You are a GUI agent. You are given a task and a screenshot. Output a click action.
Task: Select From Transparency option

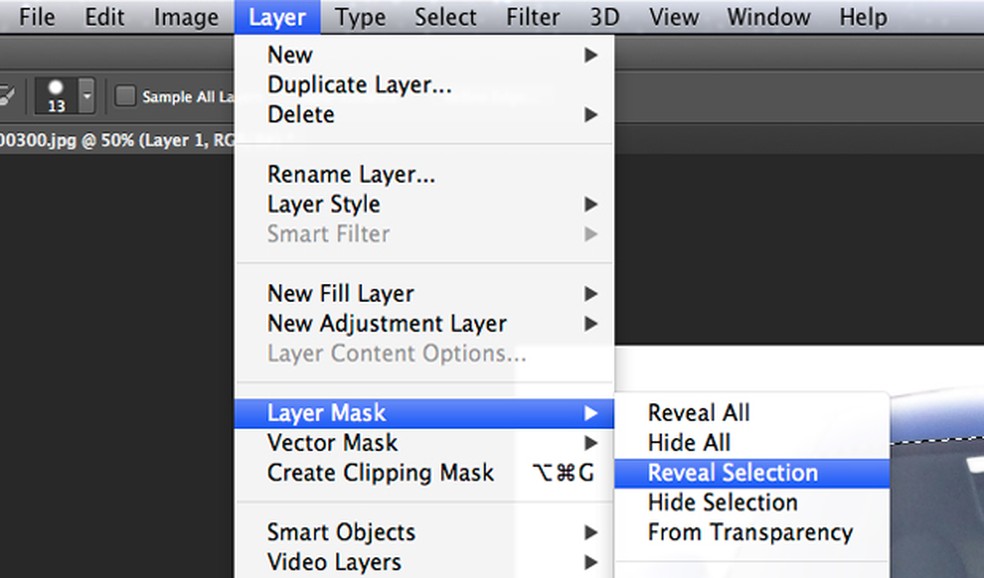[x=750, y=532]
